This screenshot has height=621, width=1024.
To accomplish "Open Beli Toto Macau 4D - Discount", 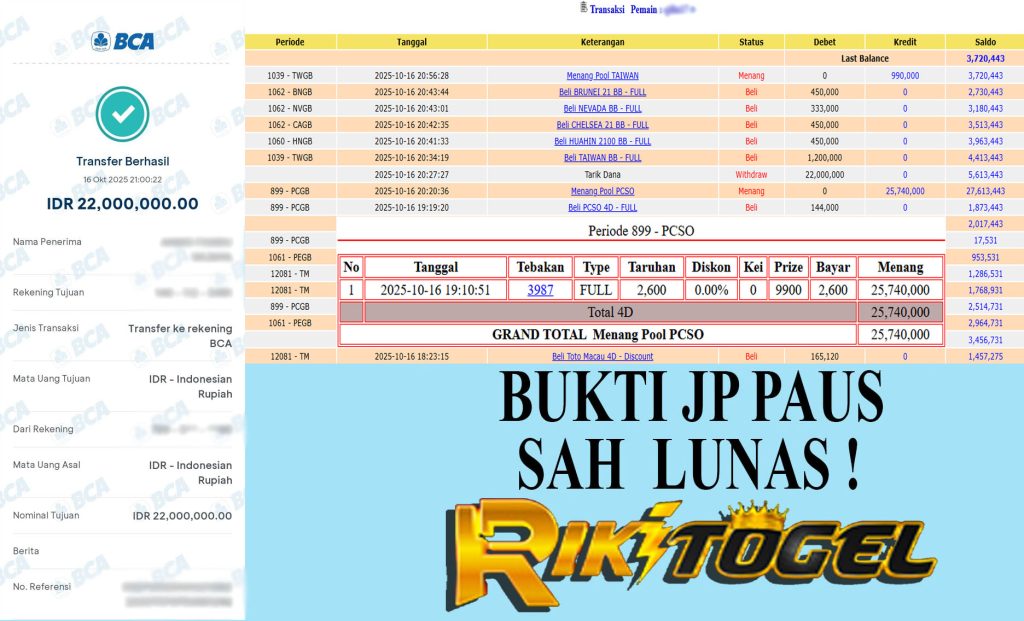I will coord(602,356).
